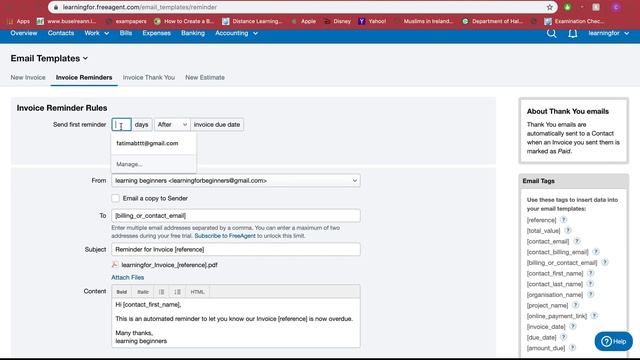The height and width of the screenshot is (360, 640).
Task: Open help for the [organisation_name] tag
Action: tap(590, 294)
